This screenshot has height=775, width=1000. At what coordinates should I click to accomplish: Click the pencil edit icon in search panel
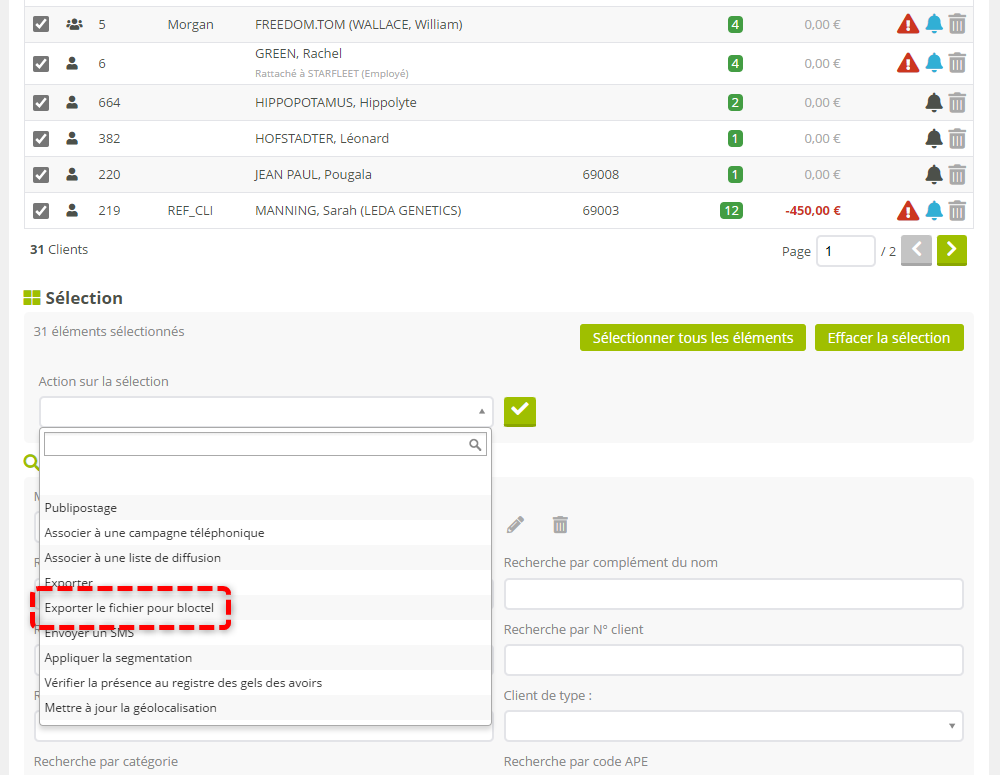point(515,524)
